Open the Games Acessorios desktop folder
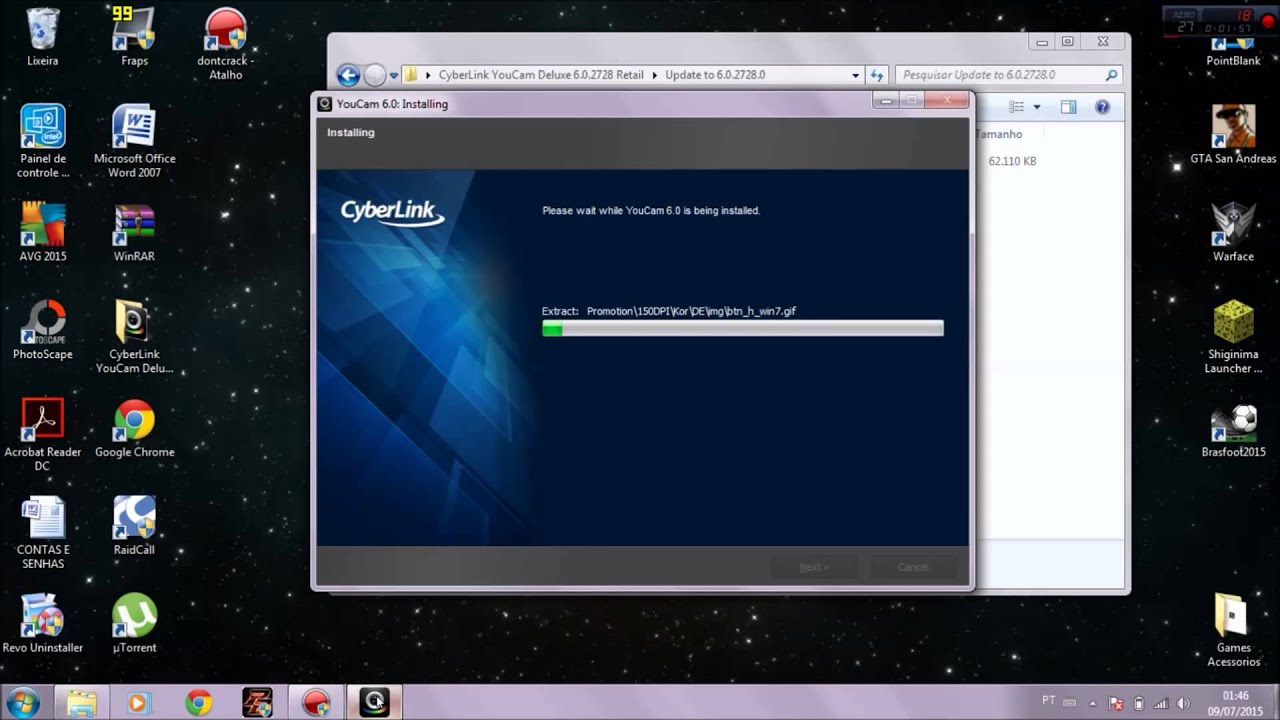Screen dimensions: 1280x720 (x=1233, y=631)
